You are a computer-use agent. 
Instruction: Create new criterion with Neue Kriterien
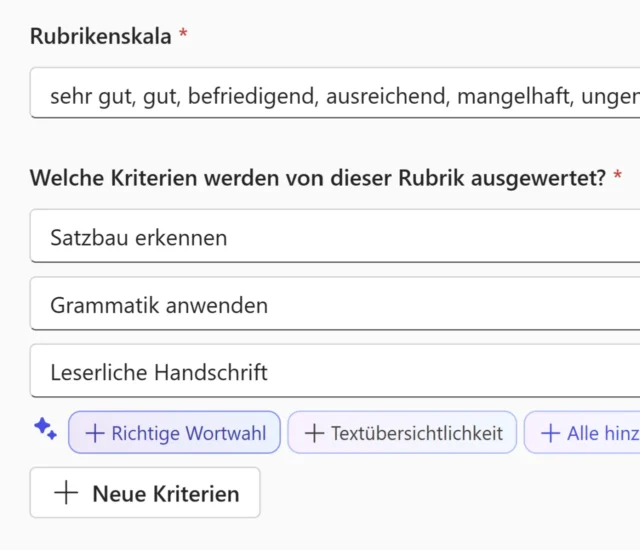pos(145,493)
